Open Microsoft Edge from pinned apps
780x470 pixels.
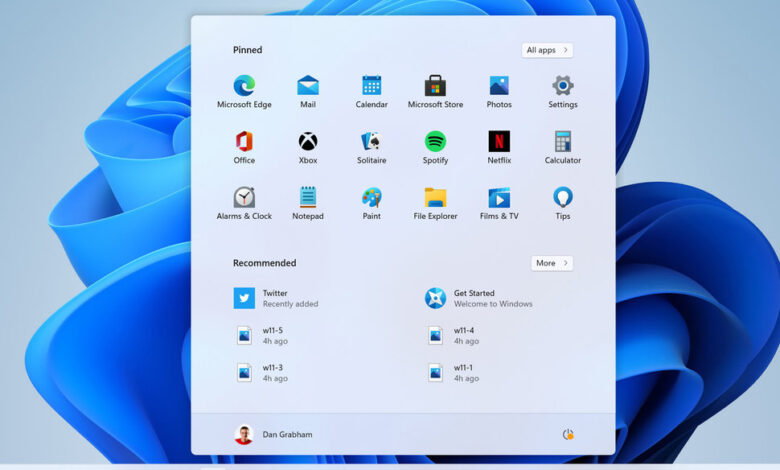tap(244, 86)
